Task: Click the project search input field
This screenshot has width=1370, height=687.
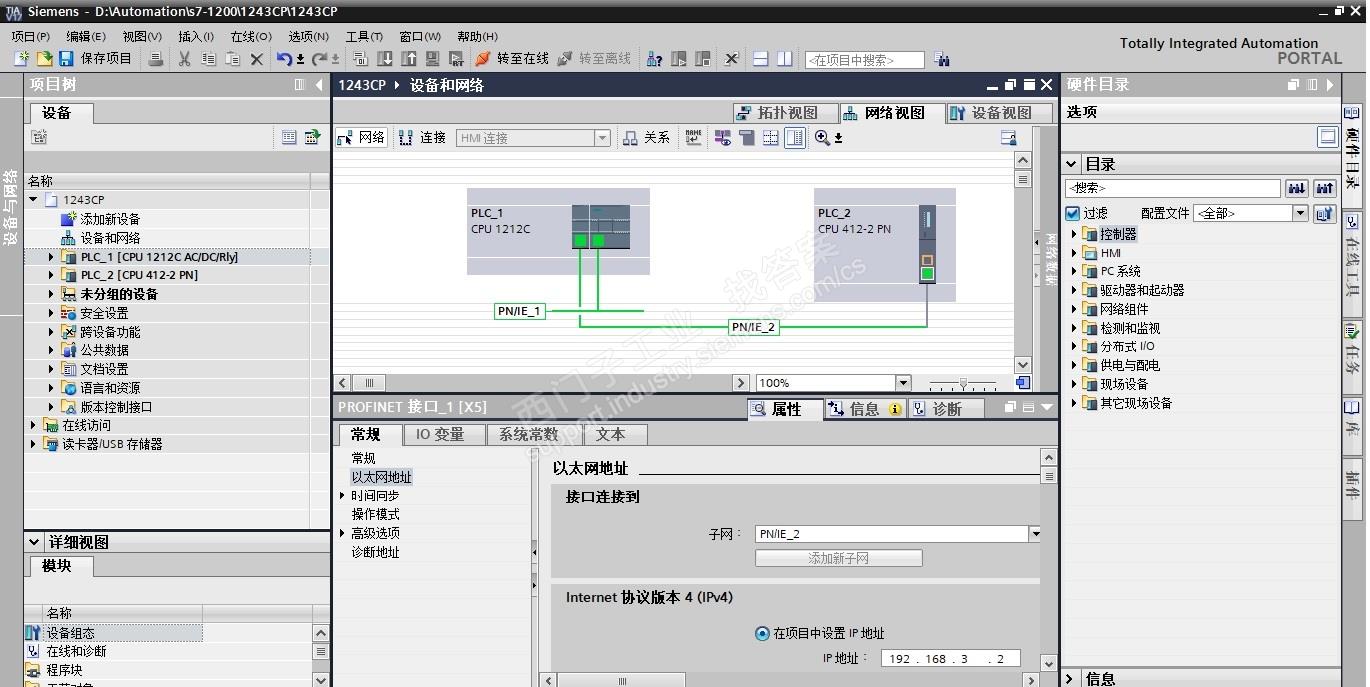Action: point(864,60)
